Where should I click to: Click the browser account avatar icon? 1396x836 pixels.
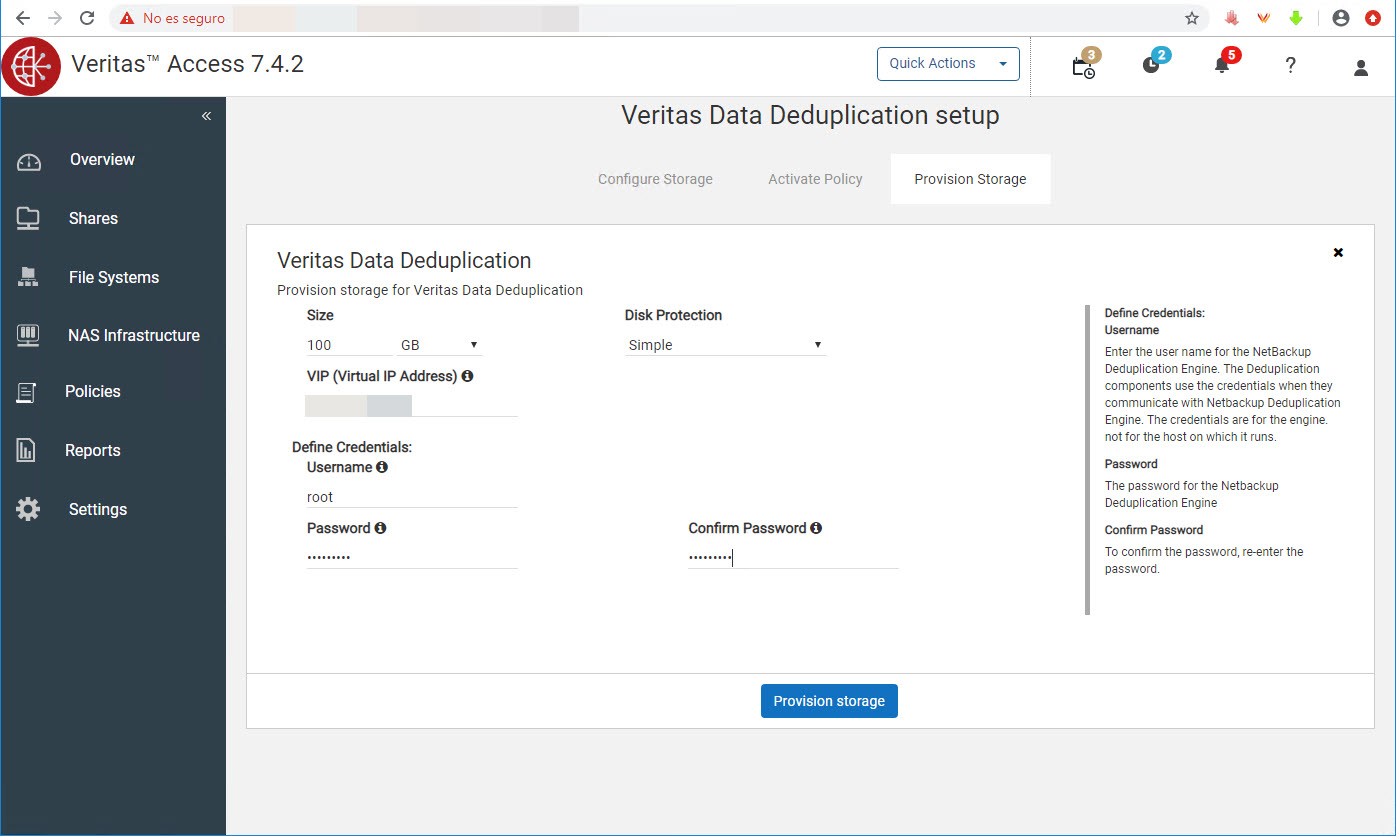click(x=1341, y=18)
